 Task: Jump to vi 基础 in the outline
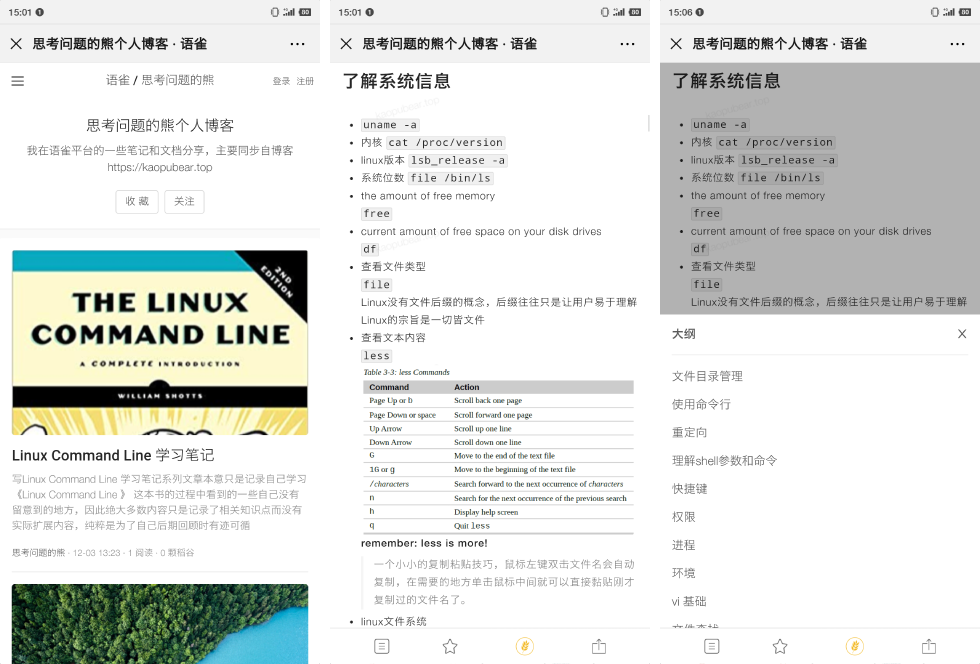tap(689, 601)
